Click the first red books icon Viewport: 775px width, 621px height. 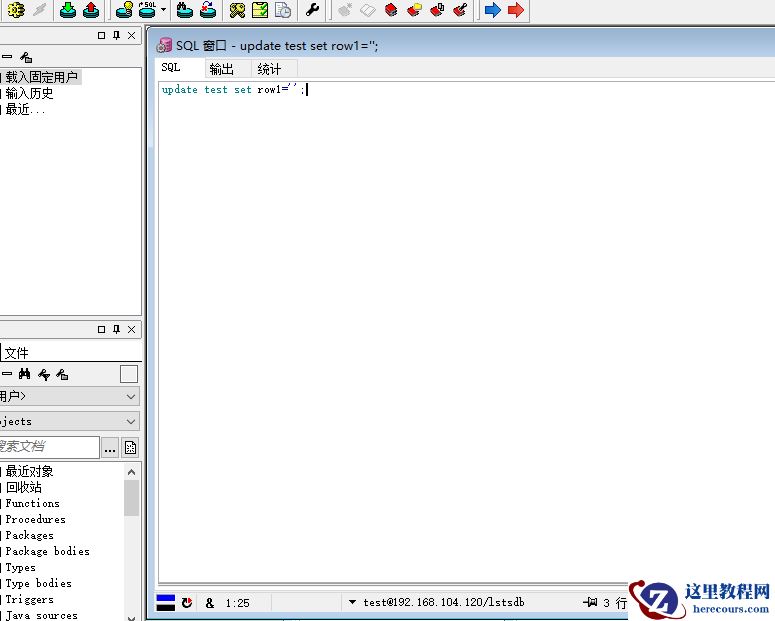pos(391,10)
